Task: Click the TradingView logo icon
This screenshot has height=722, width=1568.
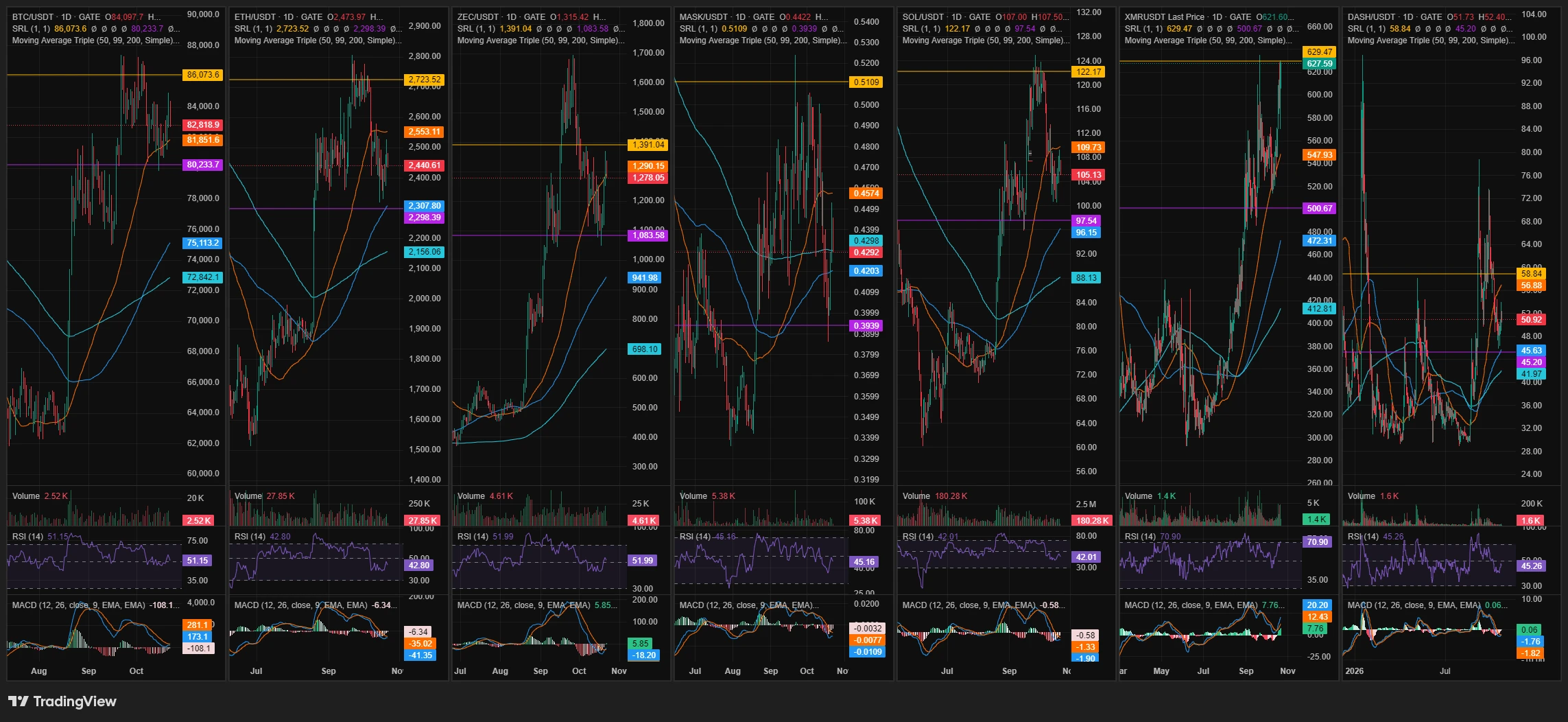Action: click(x=19, y=701)
